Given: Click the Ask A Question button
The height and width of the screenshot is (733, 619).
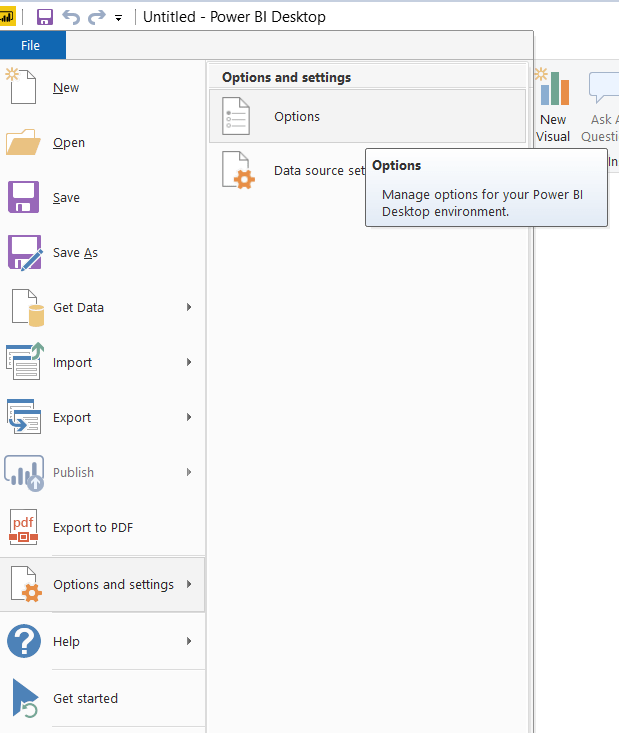Looking at the screenshot, I should (600, 107).
